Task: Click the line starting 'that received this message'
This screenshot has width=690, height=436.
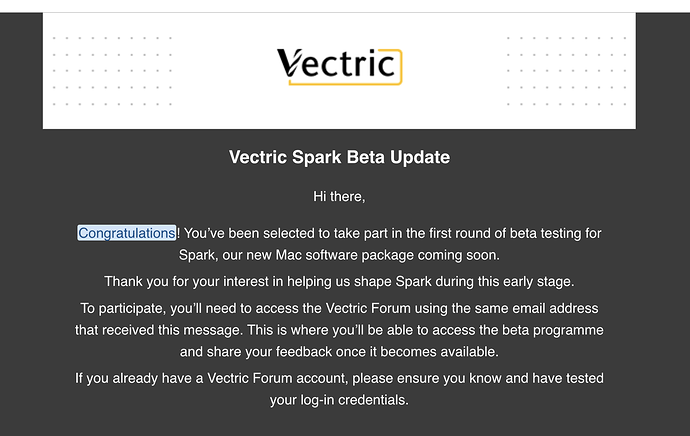Action: (x=339, y=330)
